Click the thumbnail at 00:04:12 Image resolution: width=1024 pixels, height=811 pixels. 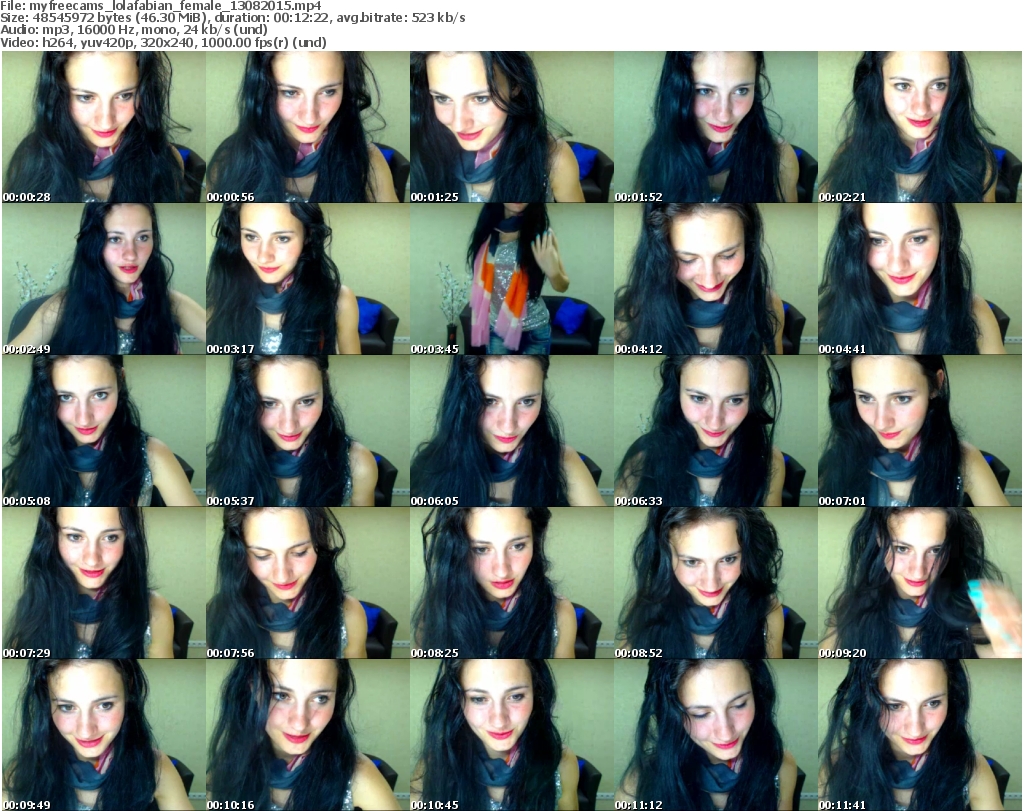tap(716, 279)
